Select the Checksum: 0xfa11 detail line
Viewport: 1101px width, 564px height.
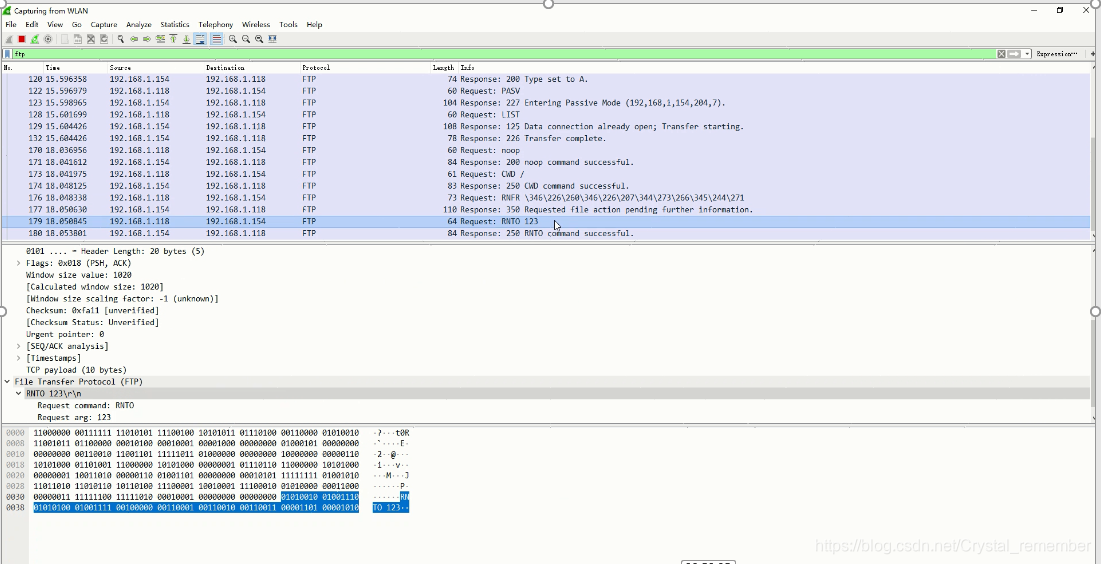coord(92,310)
